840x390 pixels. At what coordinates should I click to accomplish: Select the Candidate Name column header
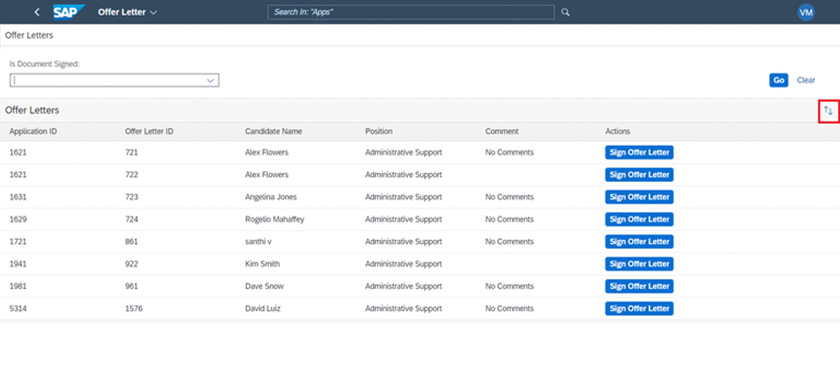pyautogui.click(x=273, y=131)
